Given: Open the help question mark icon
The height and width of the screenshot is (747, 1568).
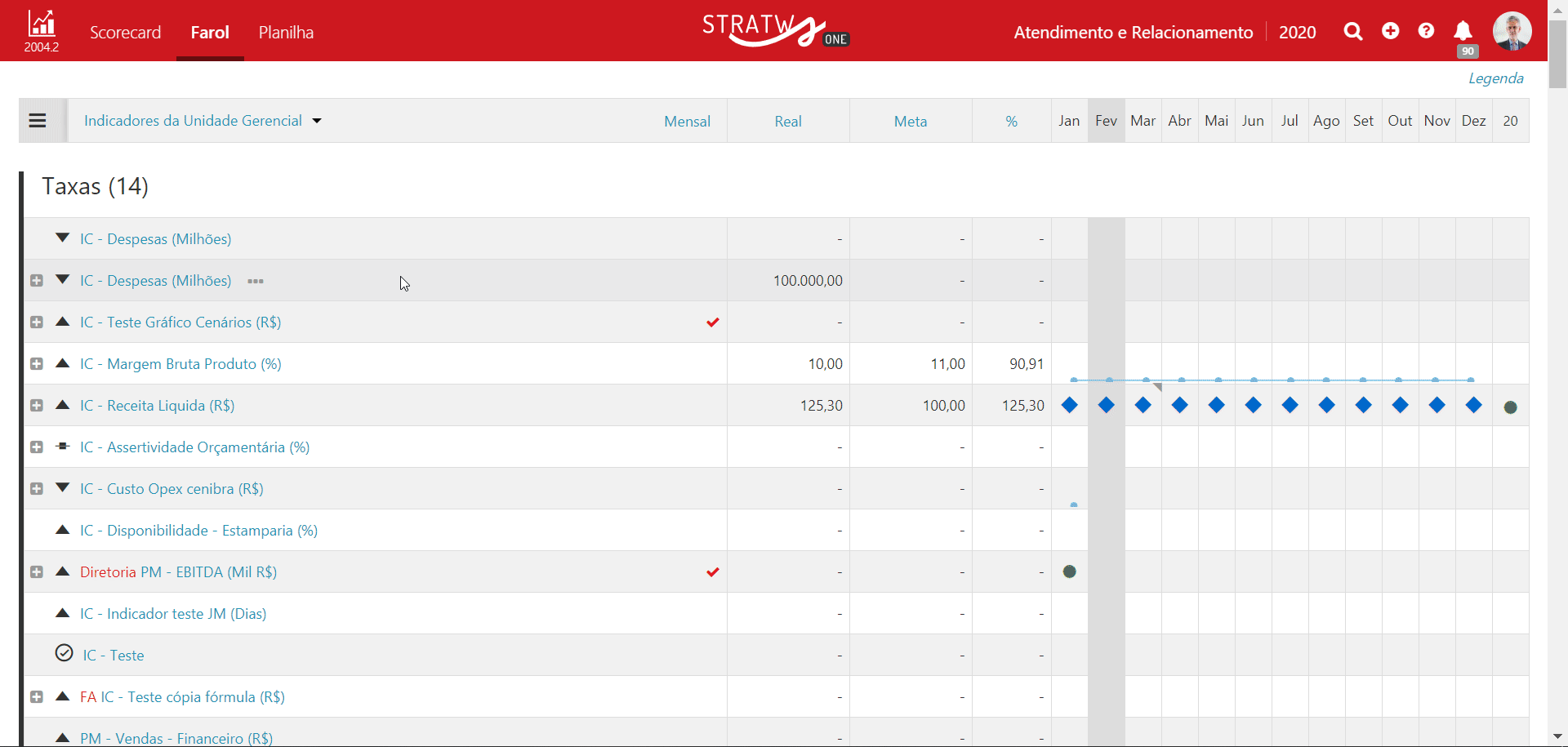Looking at the screenshot, I should [x=1426, y=31].
